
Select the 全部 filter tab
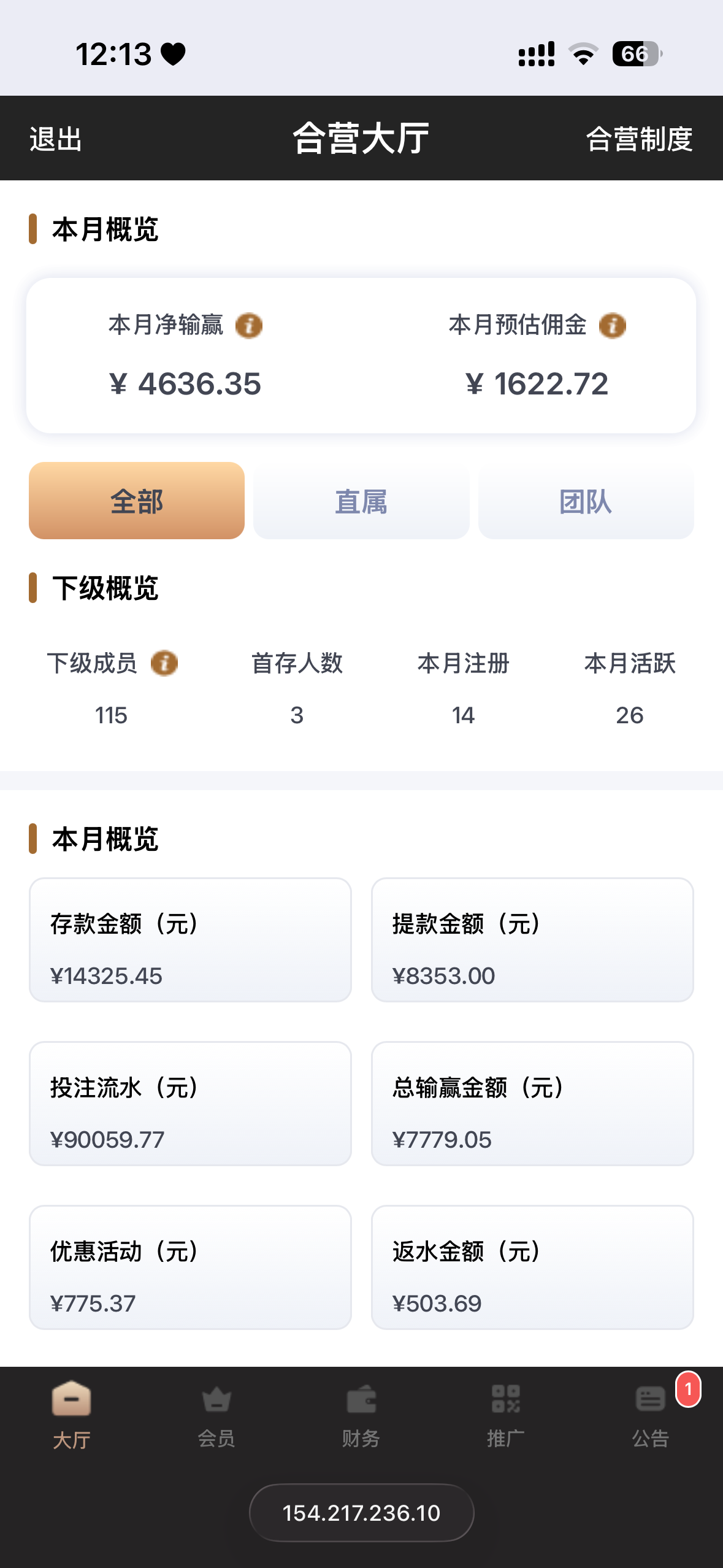(137, 501)
